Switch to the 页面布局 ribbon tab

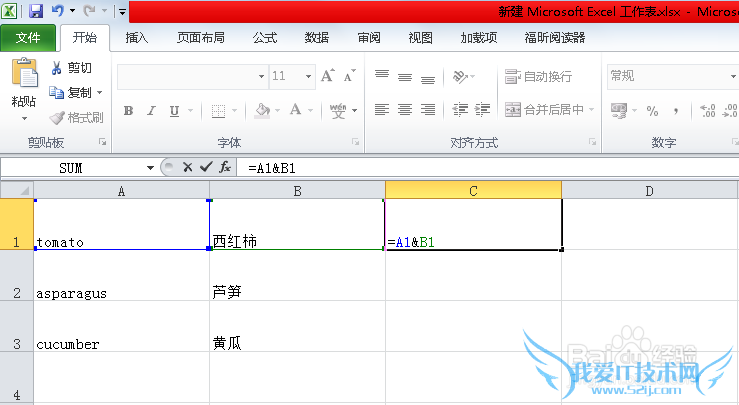[x=201, y=38]
